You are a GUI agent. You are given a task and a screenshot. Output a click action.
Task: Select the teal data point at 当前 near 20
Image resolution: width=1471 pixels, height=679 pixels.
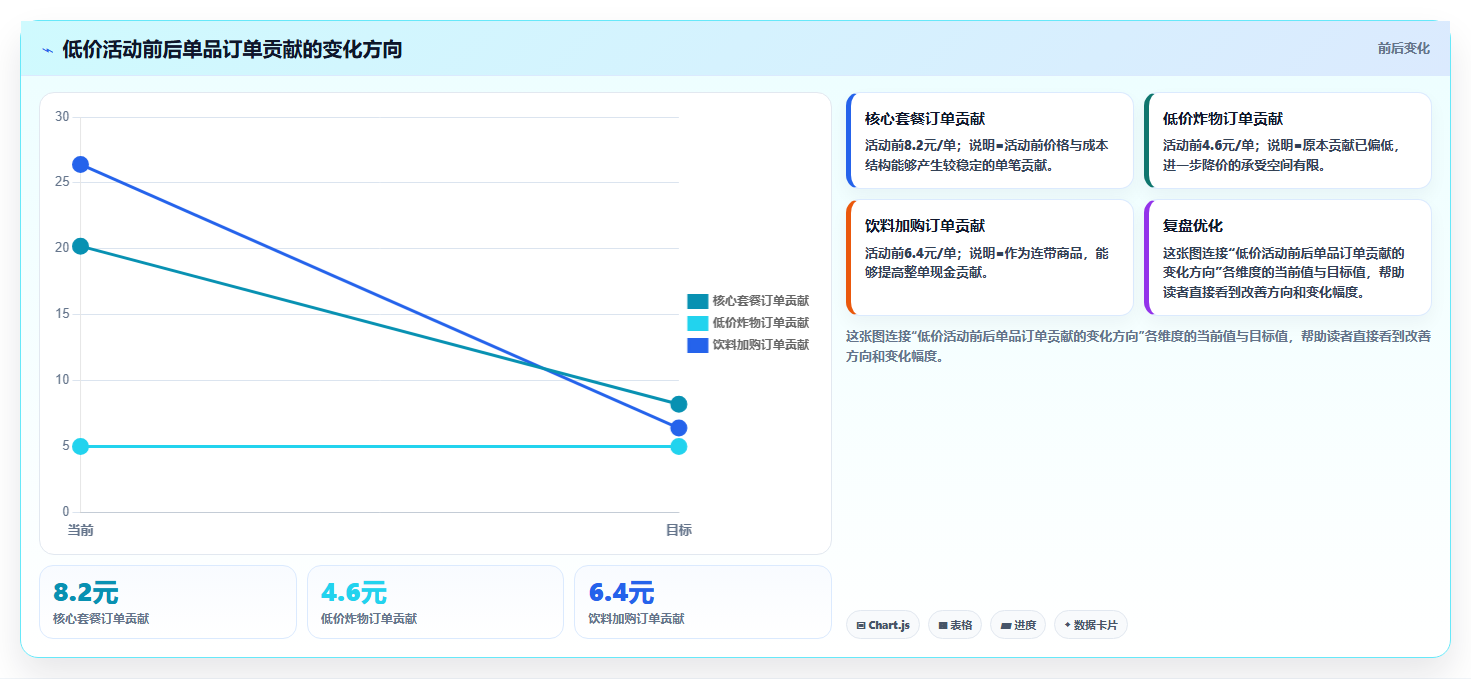(80, 246)
